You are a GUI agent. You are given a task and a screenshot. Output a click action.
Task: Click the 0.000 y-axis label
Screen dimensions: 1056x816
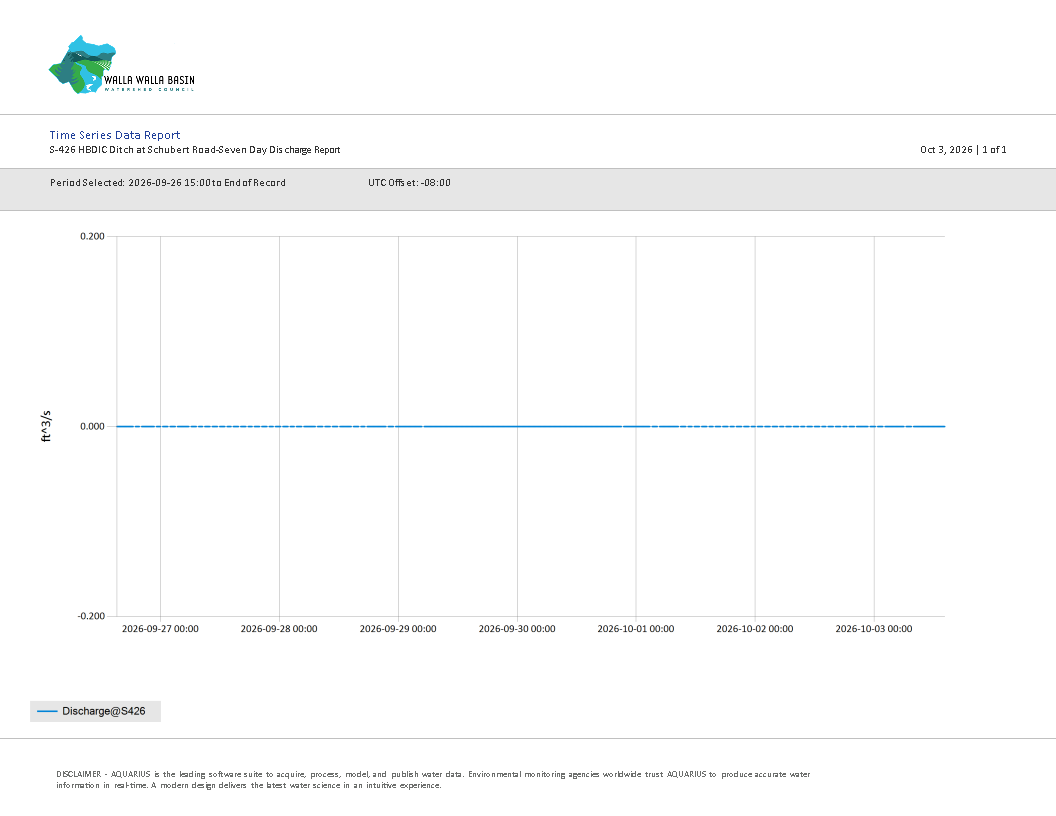coord(92,426)
